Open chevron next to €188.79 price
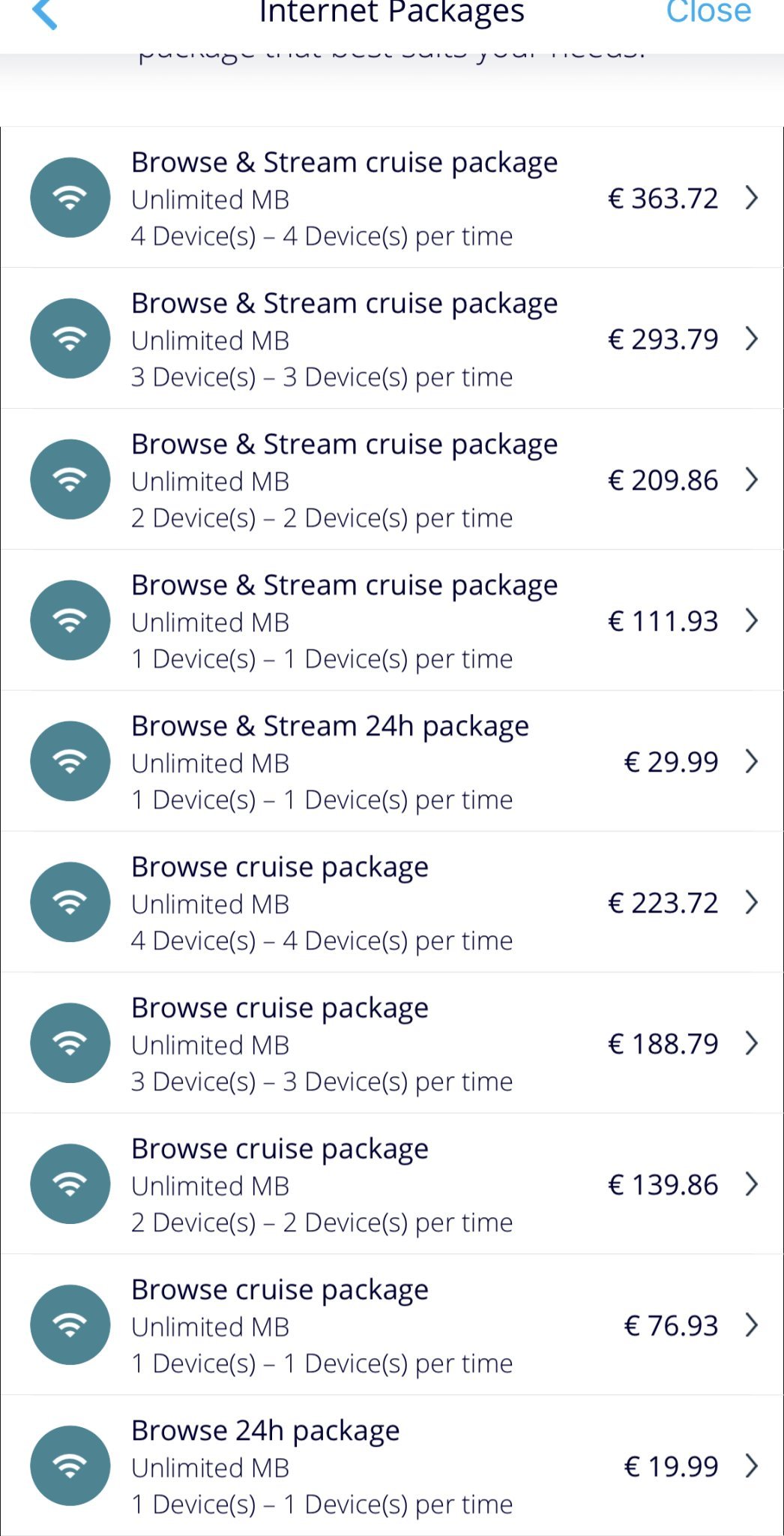 pyautogui.click(x=752, y=1043)
